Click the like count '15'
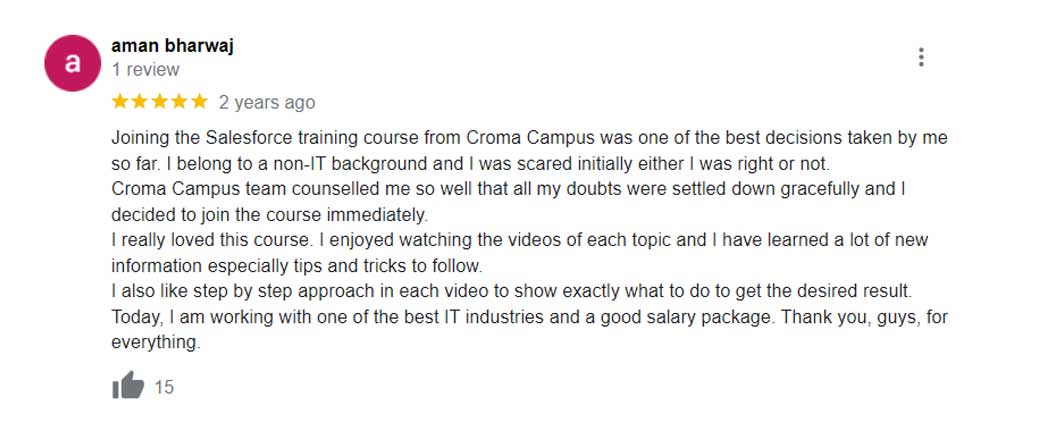 (x=164, y=387)
